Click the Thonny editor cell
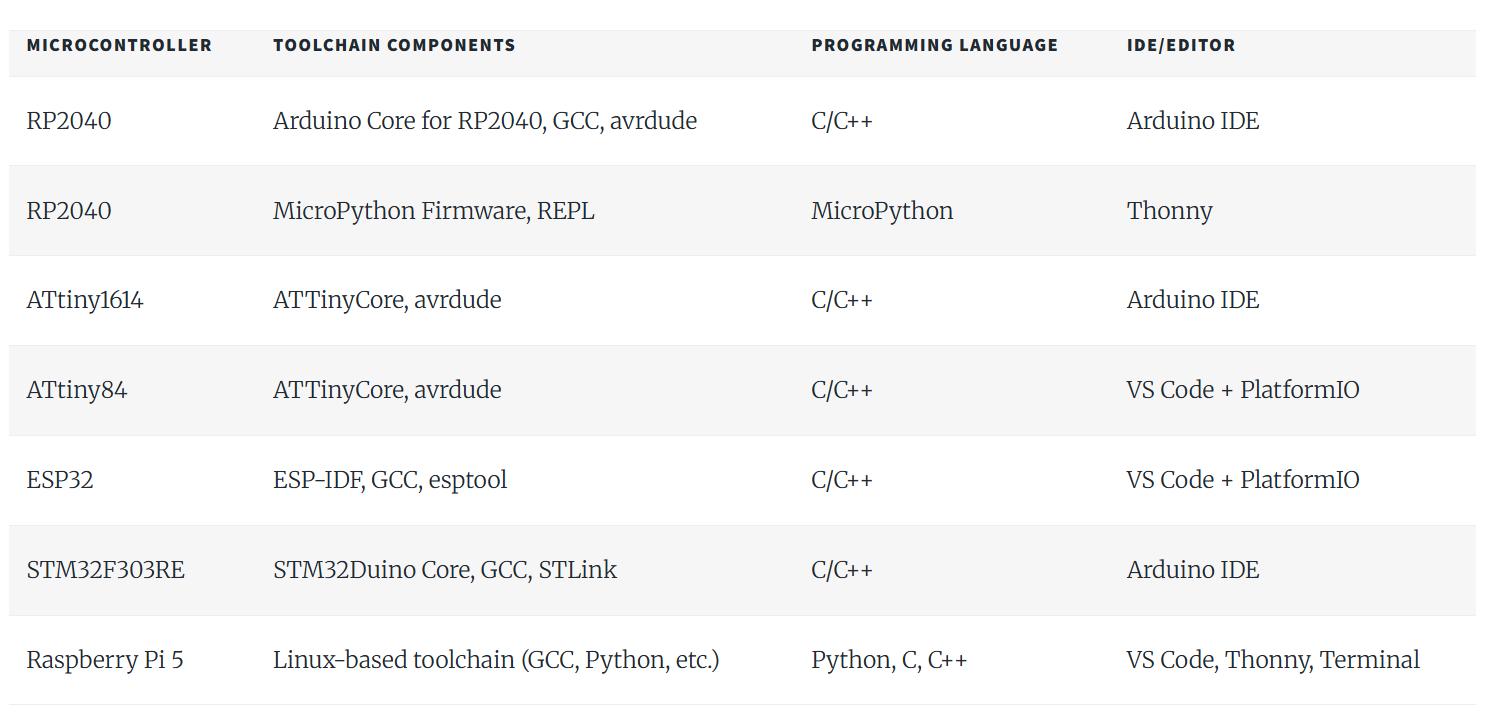The image size is (1493, 713). (1169, 211)
